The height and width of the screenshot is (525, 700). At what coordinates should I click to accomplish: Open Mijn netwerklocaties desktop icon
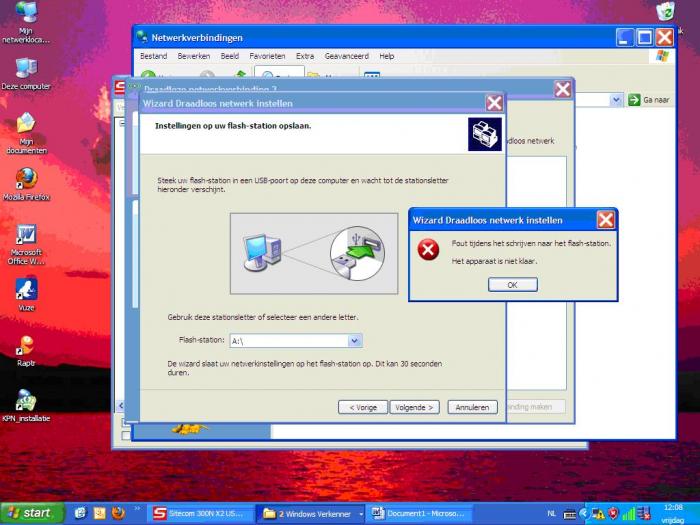point(26,23)
